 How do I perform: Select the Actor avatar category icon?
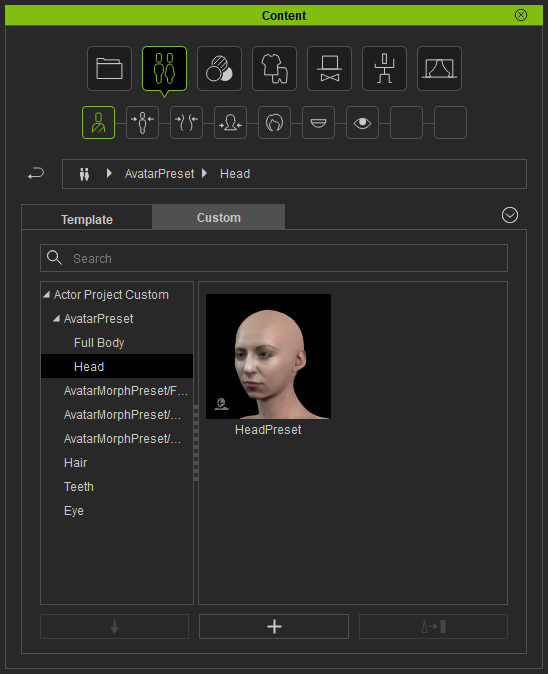coord(164,68)
